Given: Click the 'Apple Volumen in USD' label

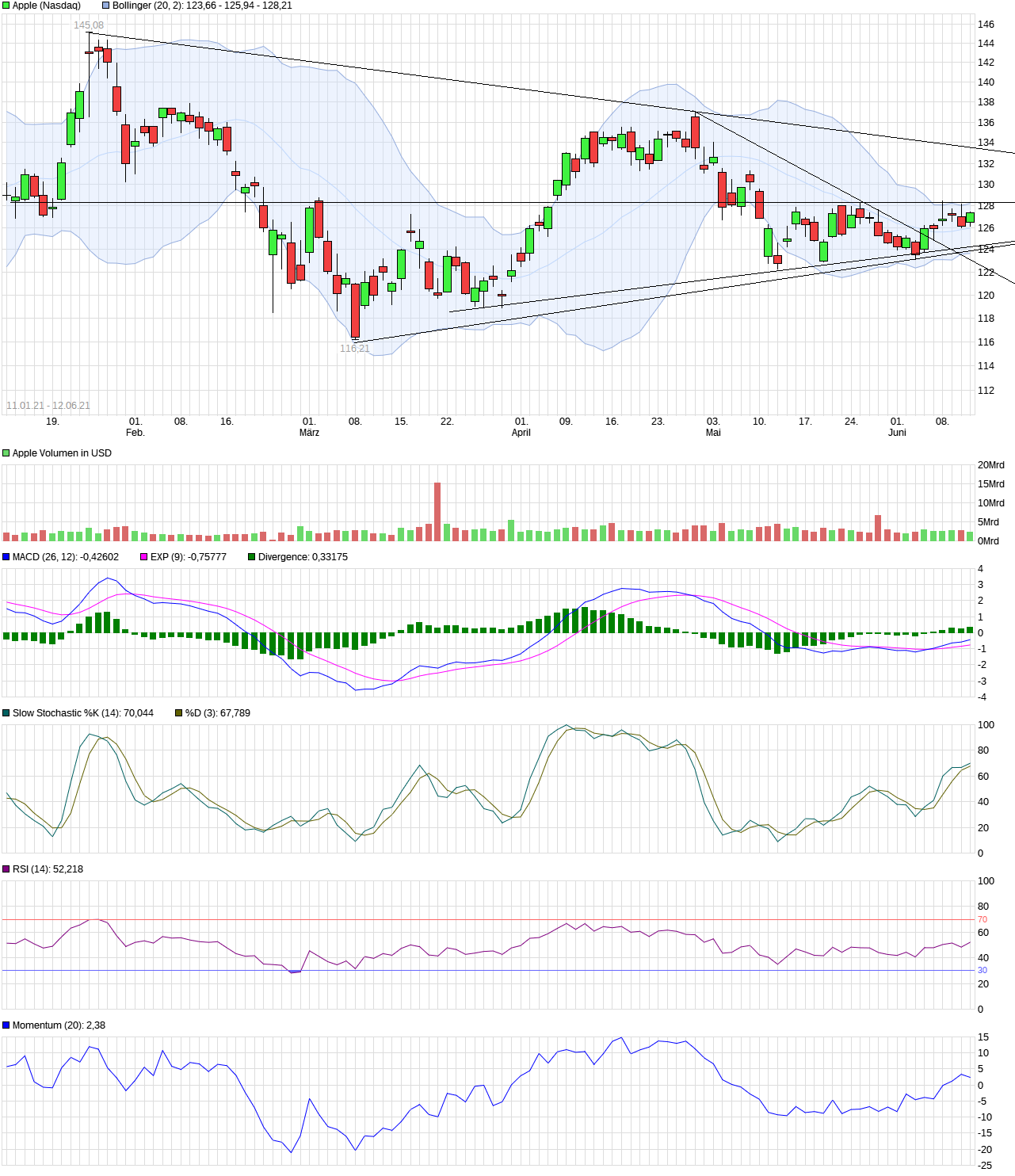Looking at the screenshot, I should [x=62, y=453].
